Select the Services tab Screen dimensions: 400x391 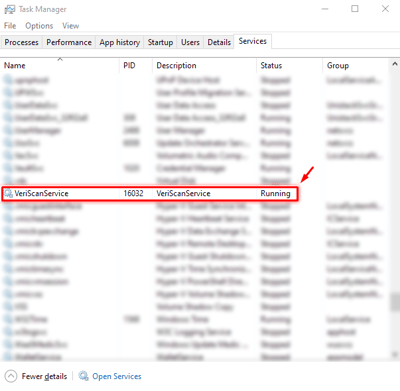coord(252,41)
